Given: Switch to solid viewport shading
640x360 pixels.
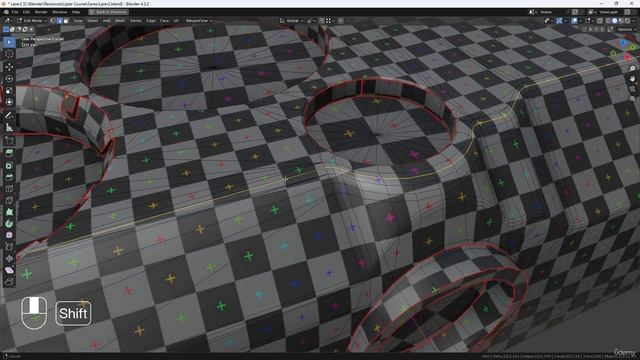Looking at the screenshot, I should tap(614, 21).
